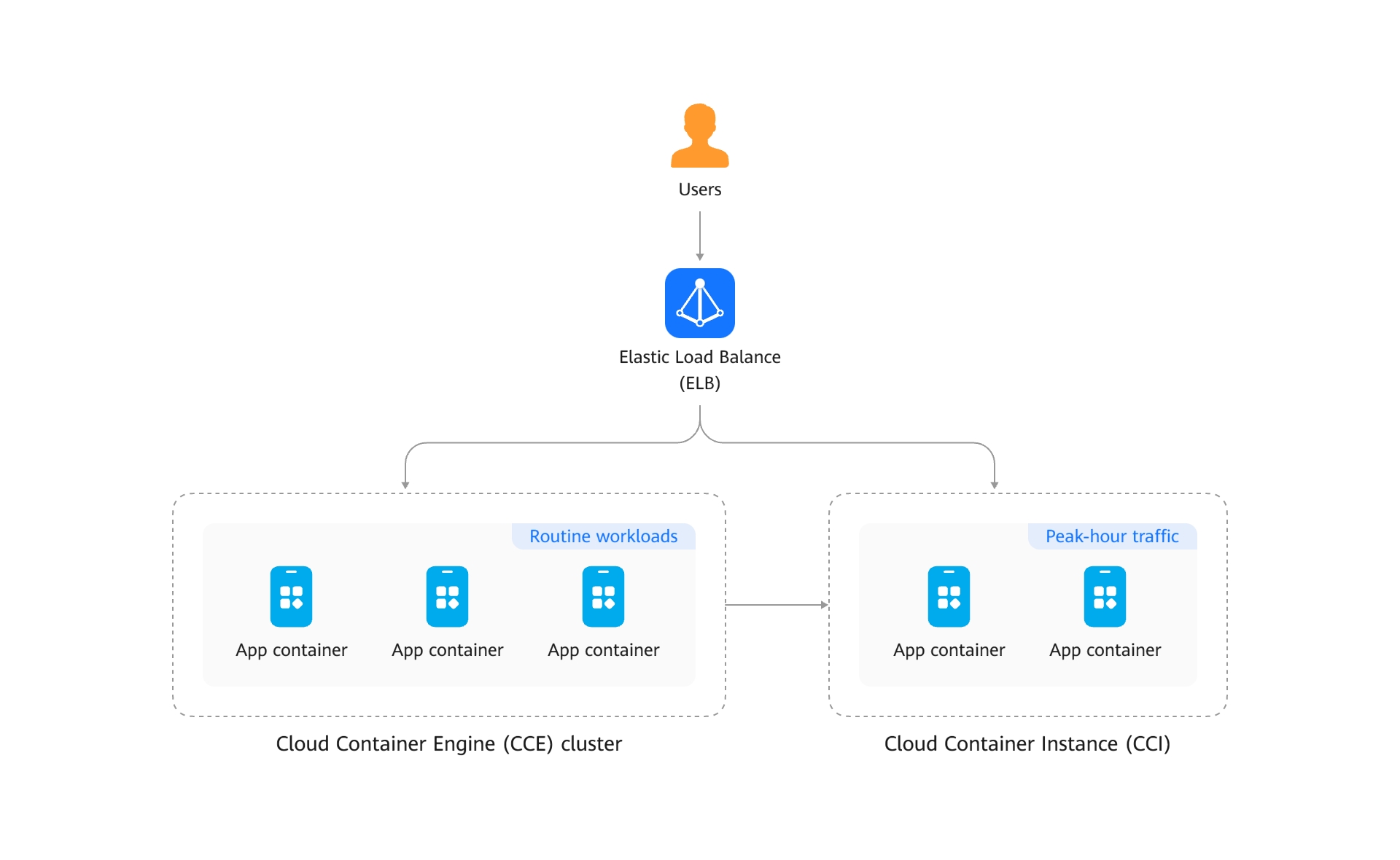
Task: Click the "Users" label text
Action: (699, 189)
